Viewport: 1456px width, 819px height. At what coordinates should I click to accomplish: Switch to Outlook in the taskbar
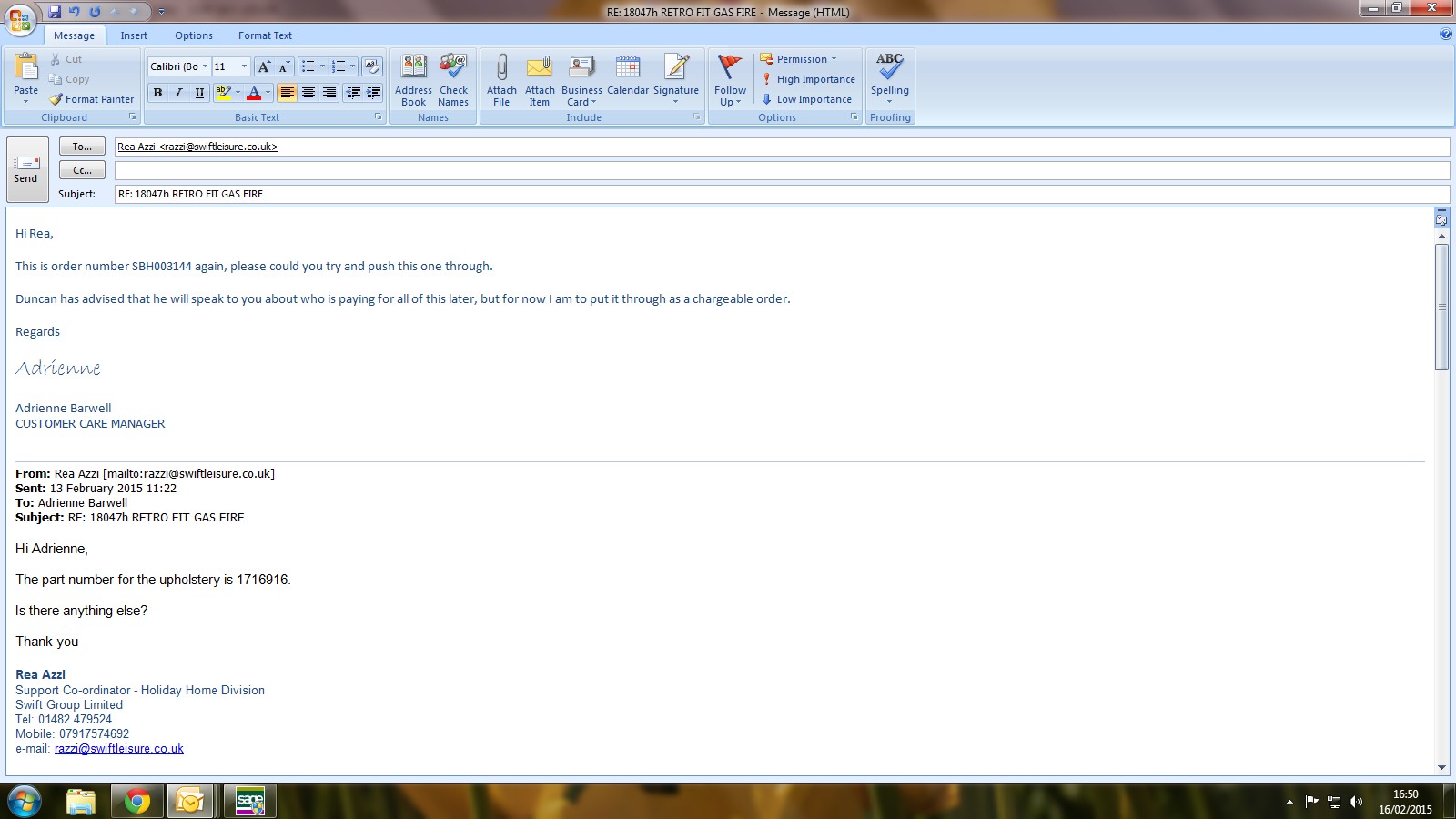(191, 801)
